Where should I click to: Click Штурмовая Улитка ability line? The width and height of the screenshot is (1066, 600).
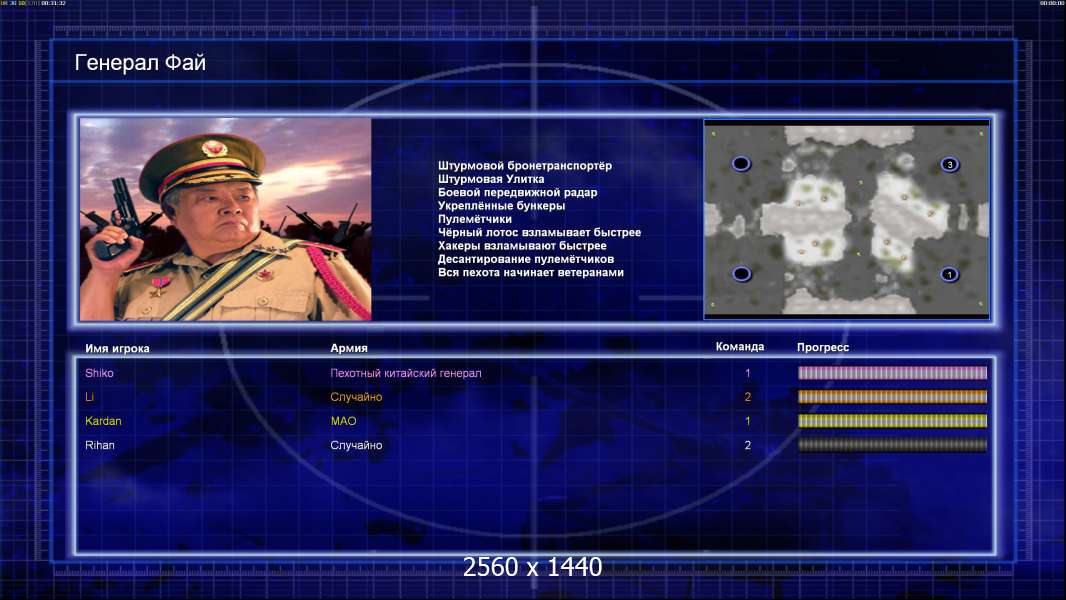pyautogui.click(x=491, y=179)
